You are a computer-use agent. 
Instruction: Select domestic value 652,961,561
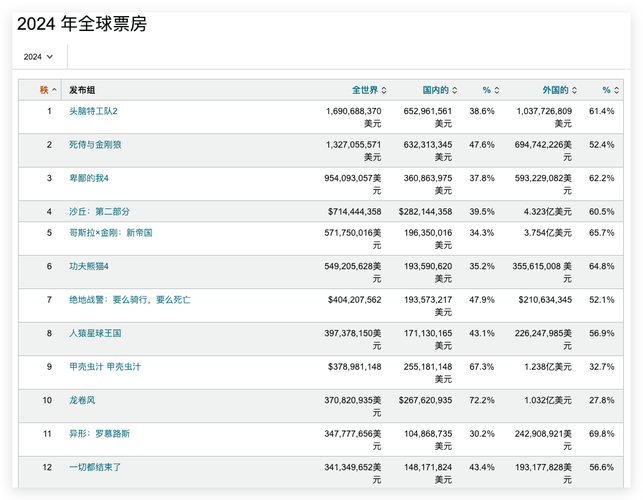428,111
